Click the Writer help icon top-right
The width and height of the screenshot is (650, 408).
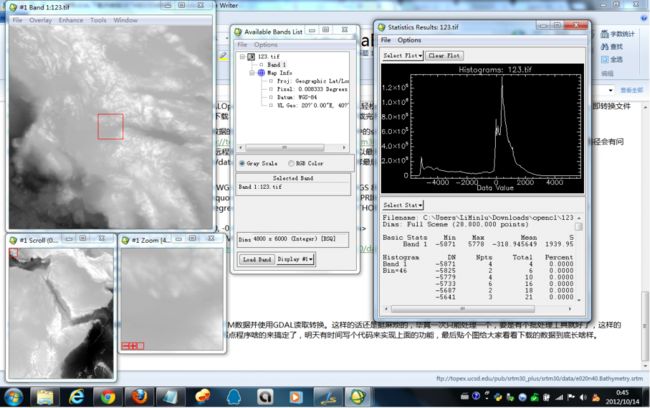click(x=644, y=19)
